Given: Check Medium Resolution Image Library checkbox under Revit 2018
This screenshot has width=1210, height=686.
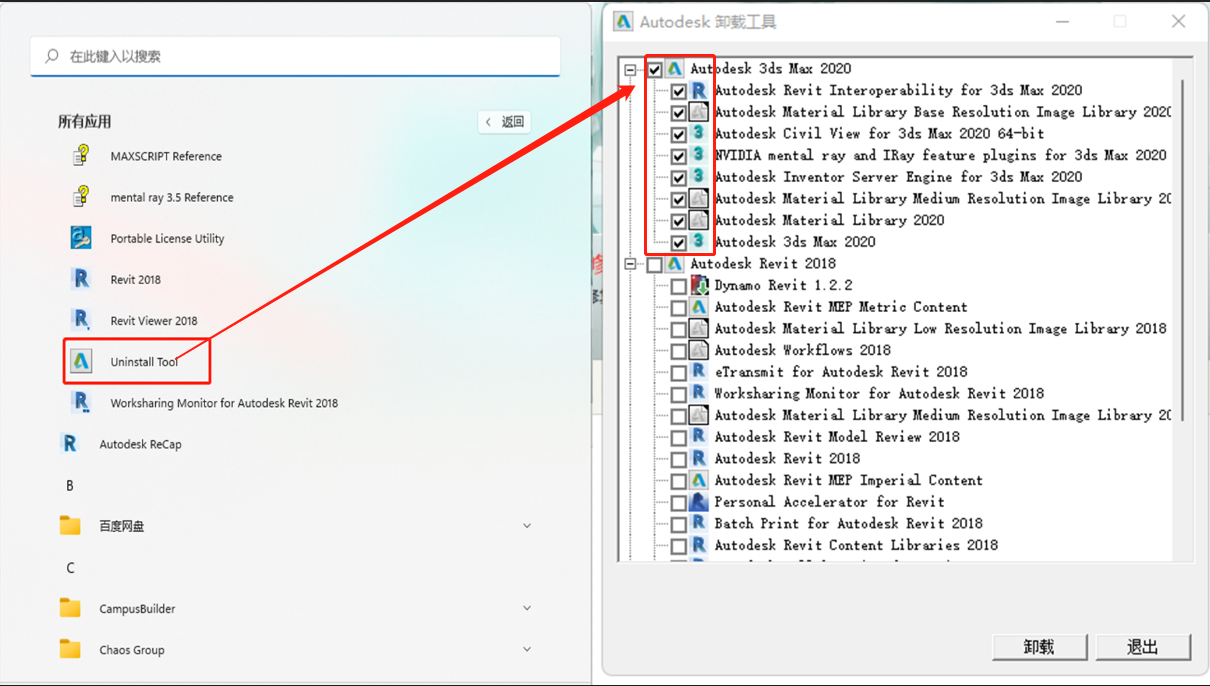Looking at the screenshot, I should [x=679, y=416].
